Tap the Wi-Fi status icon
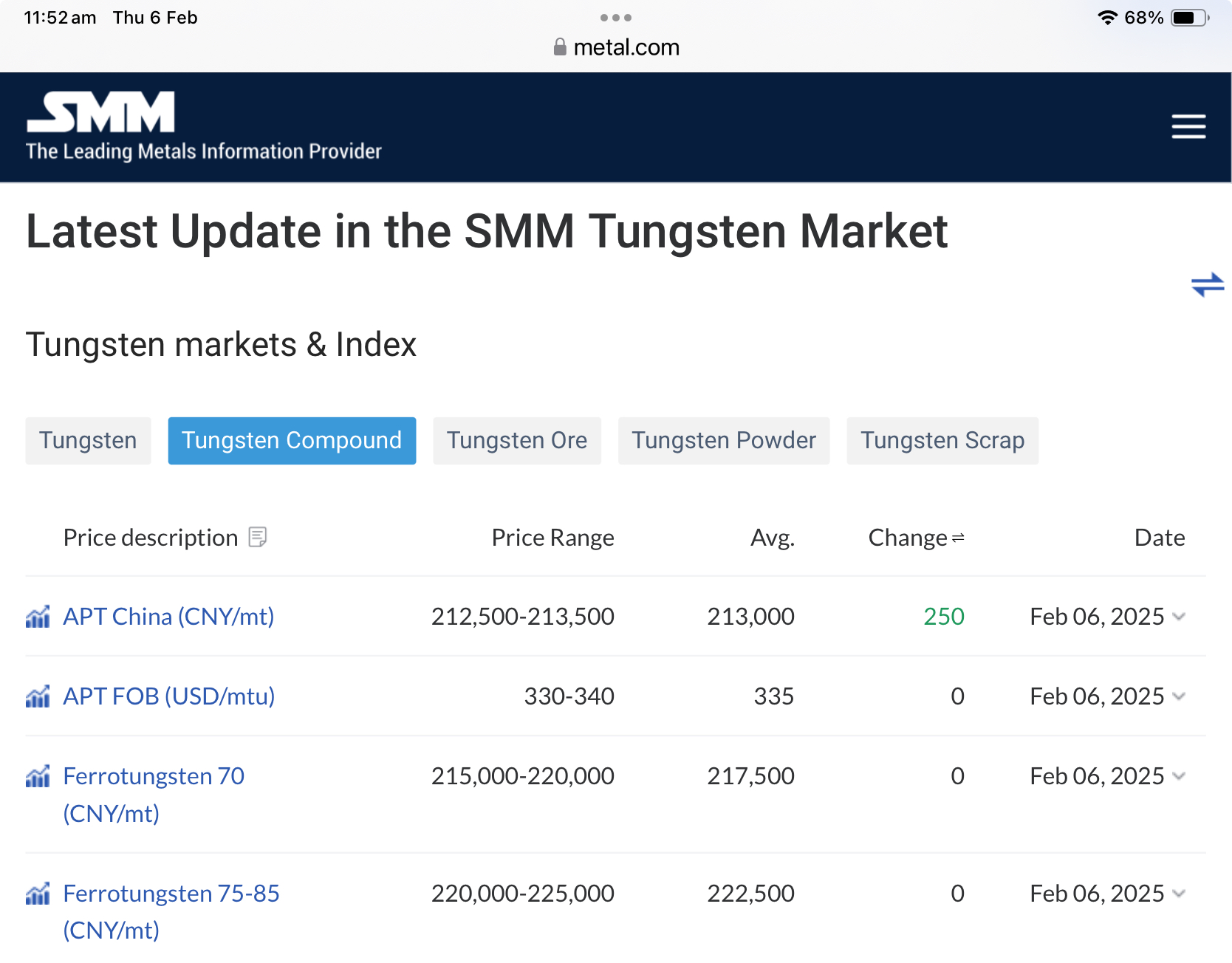1232x963 pixels. [1107, 18]
